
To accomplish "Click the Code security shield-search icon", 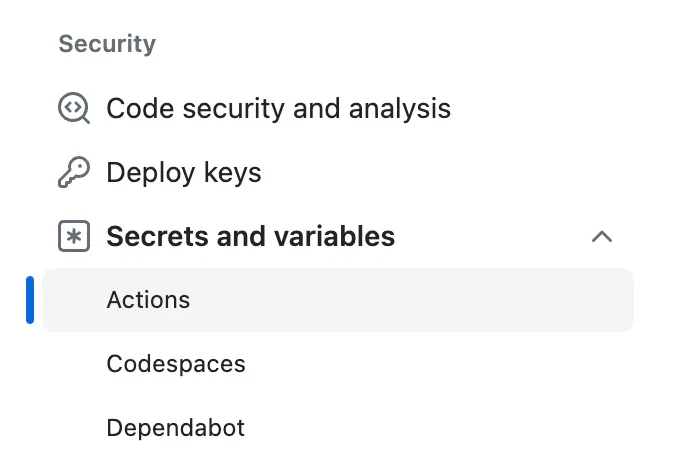I will pyautogui.click(x=74, y=108).
